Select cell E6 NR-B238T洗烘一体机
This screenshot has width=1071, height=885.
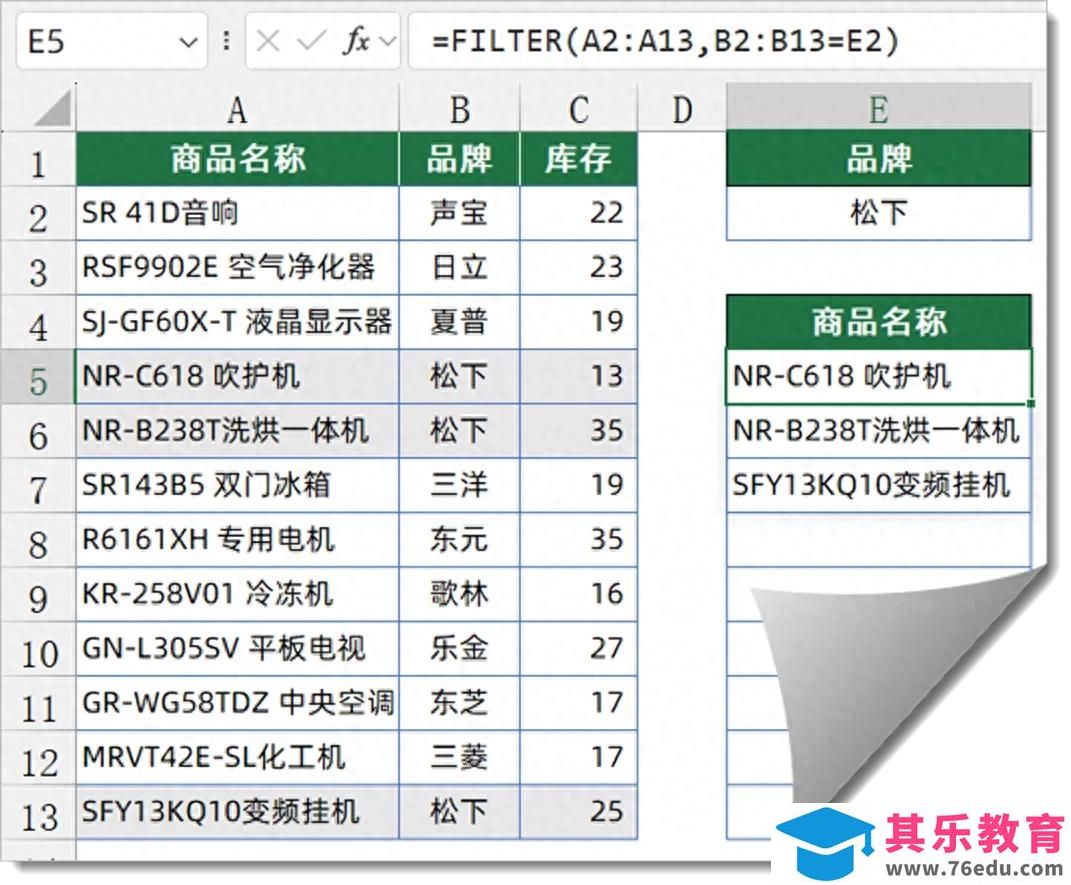click(878, 431)
